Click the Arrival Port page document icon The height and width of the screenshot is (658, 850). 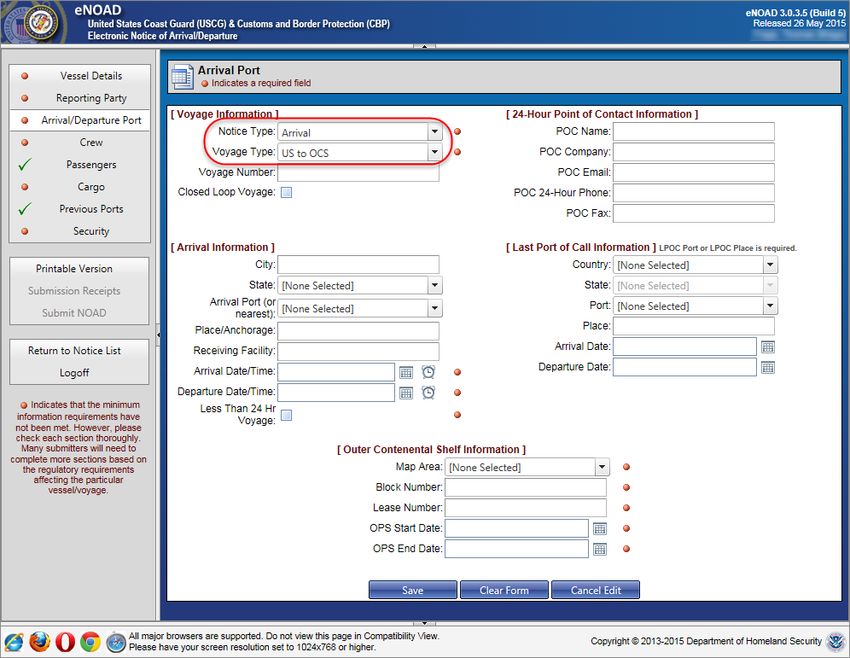[x=183, y=77]
